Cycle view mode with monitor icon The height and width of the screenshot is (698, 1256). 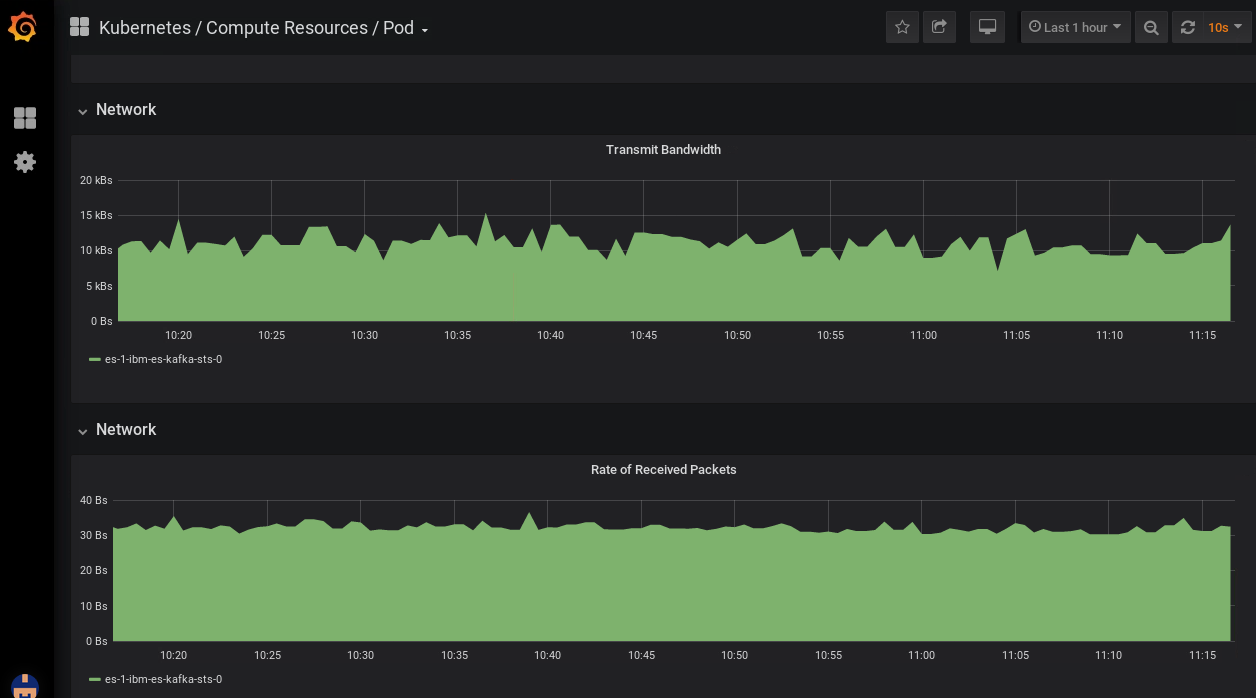[x=987, y=27]
